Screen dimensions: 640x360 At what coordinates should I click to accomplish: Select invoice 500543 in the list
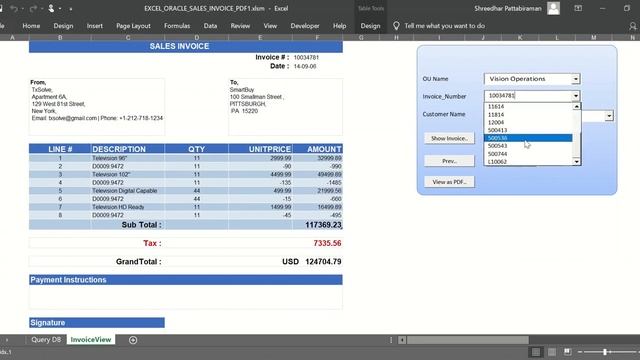click(528, 146)
